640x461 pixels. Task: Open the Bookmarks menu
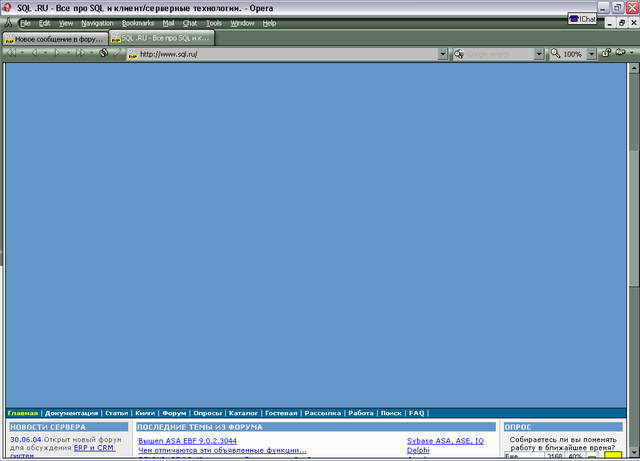tap(138, 23)
